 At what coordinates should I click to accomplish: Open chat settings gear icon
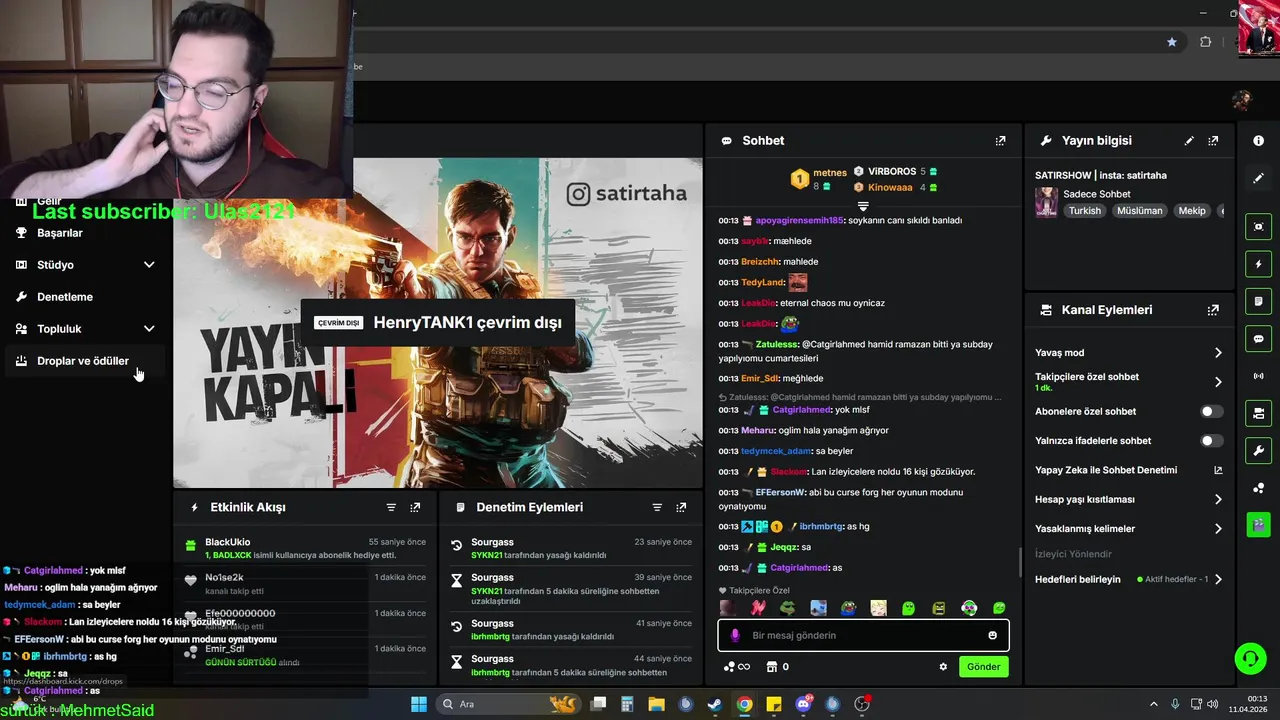click(943, 667)
